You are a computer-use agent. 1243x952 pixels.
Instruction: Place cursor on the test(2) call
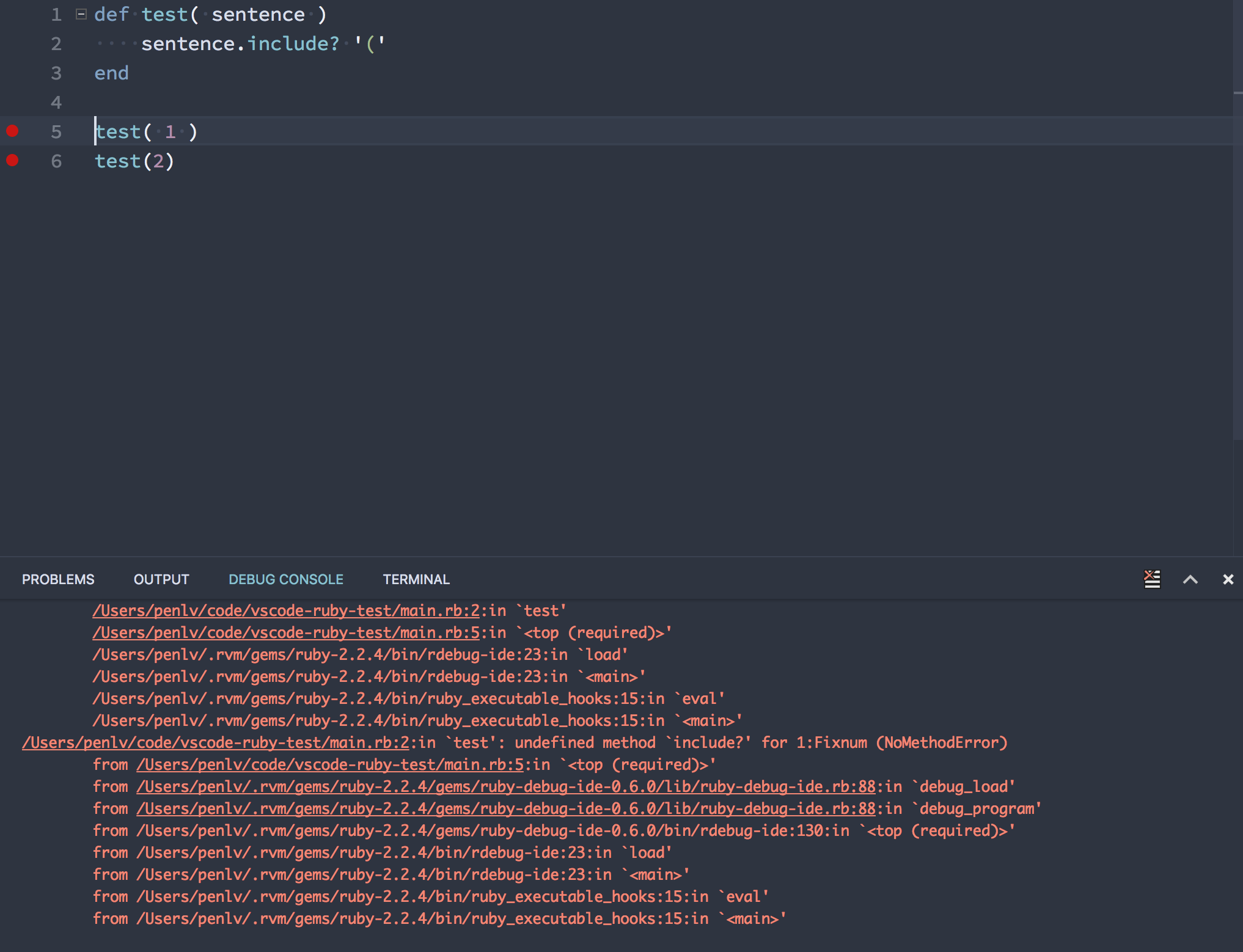(x=134, y=161)
